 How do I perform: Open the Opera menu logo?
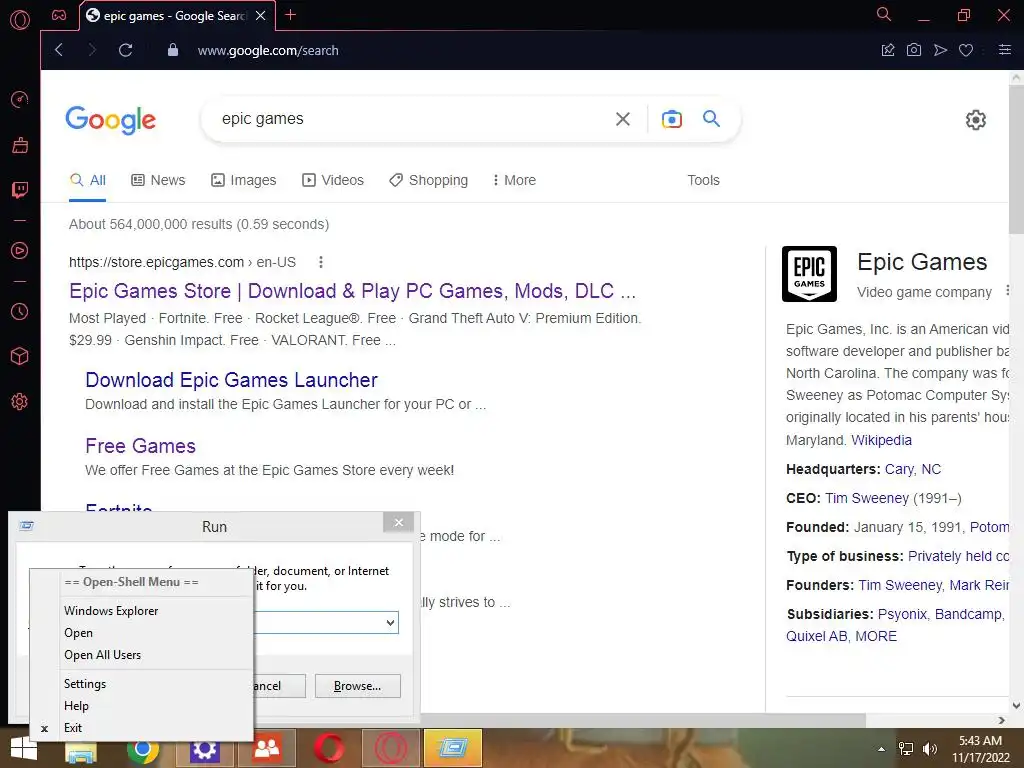pyautogui.click(x=20, y=20)
